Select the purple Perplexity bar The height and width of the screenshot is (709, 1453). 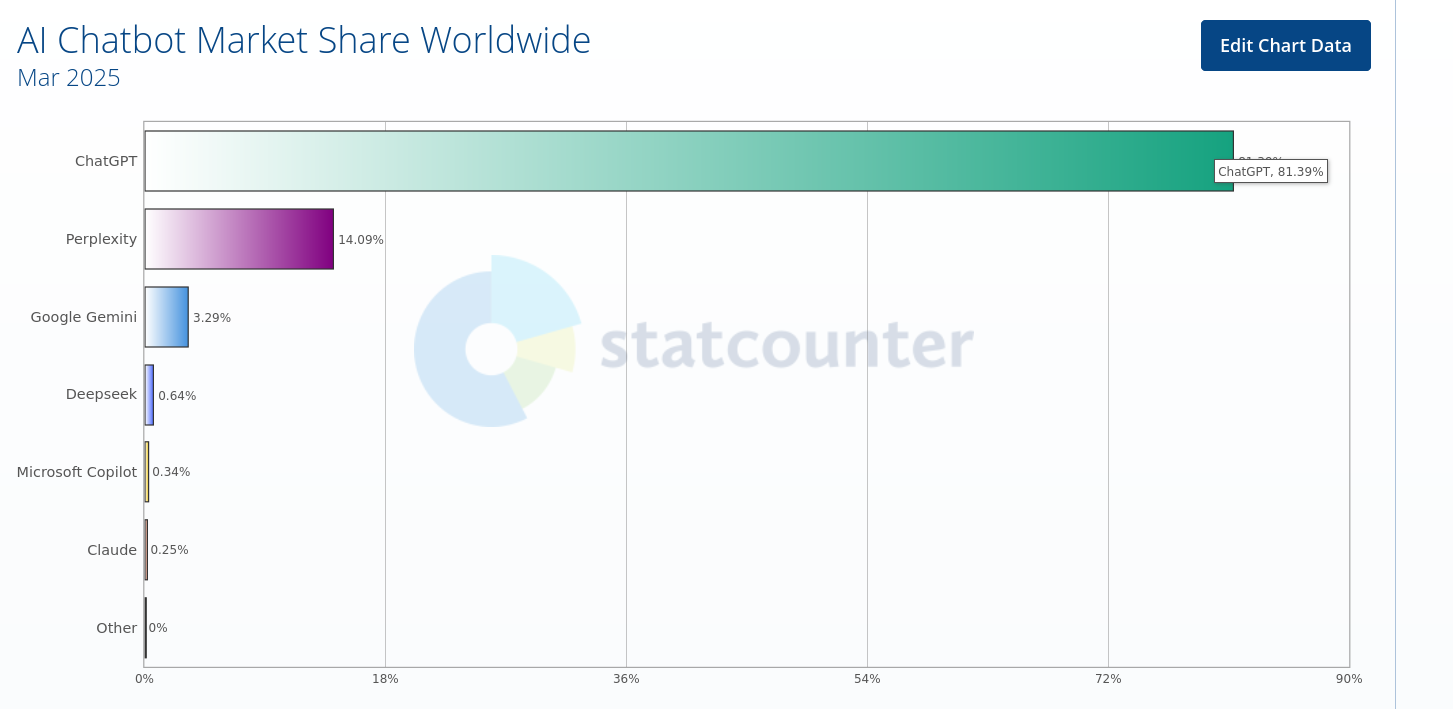point(239,239)
